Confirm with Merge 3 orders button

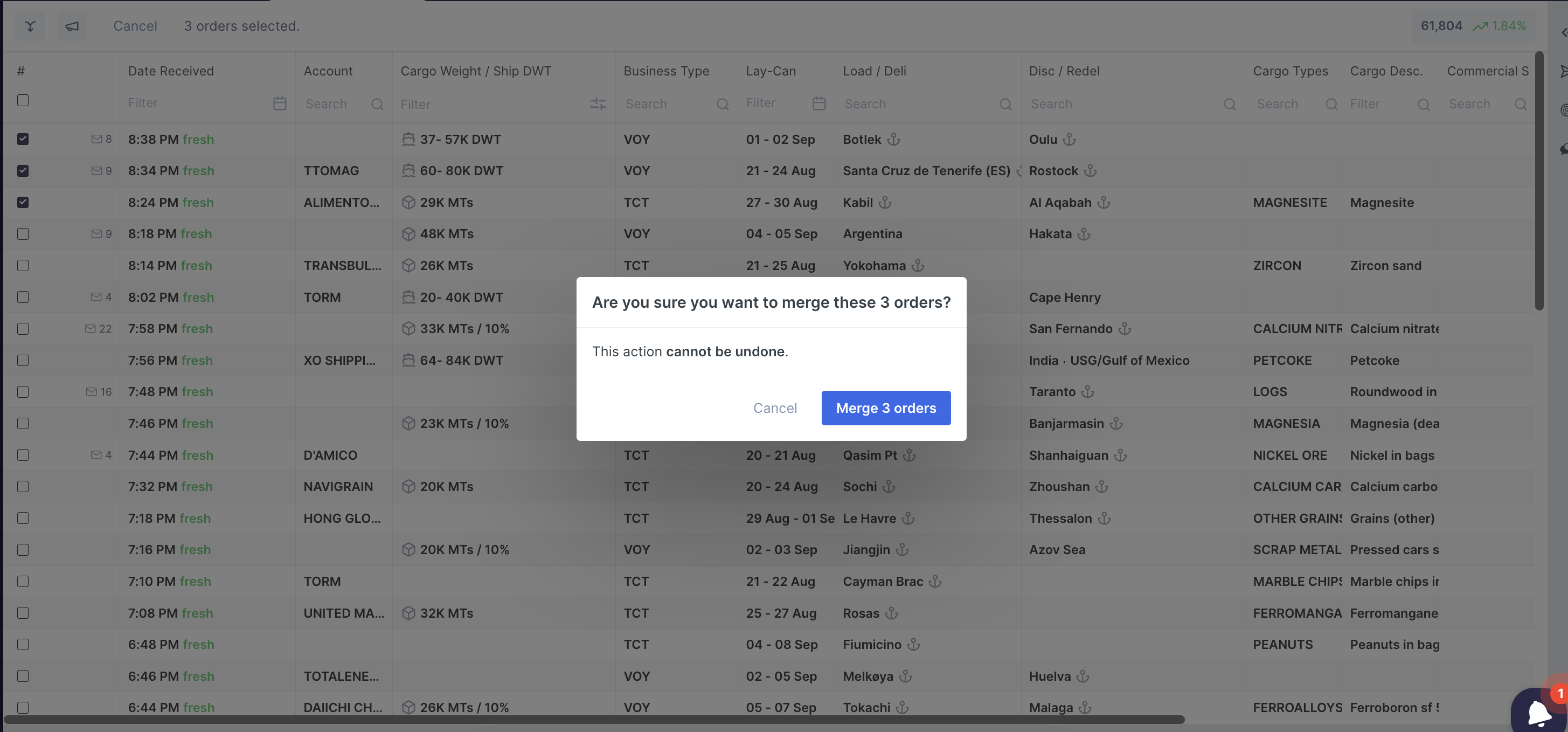[x=885, y=408]
